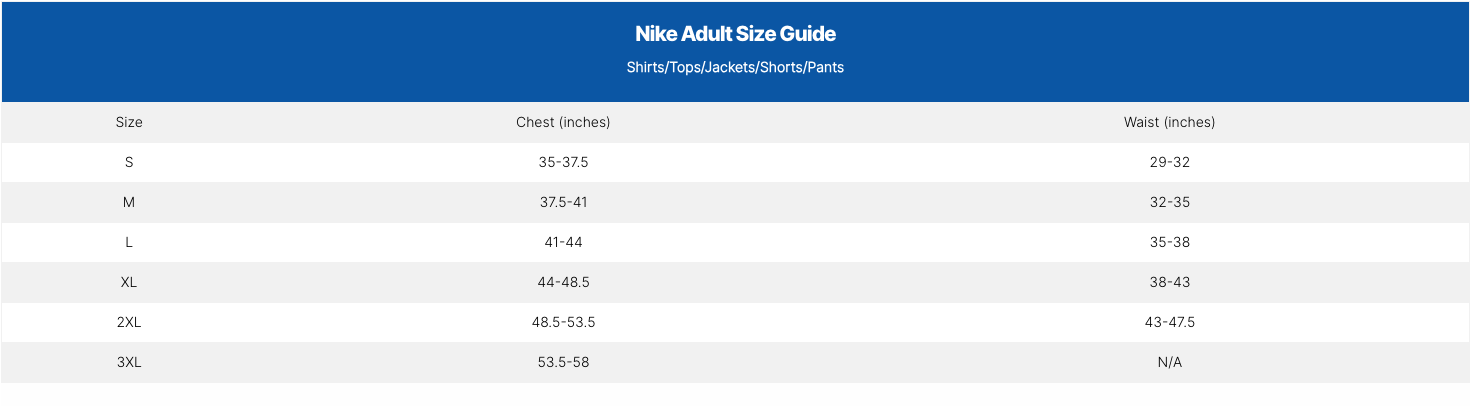This screenshot has width=1482, height=406.
Task: Click the S size row label
Action: tap(129, 162)
